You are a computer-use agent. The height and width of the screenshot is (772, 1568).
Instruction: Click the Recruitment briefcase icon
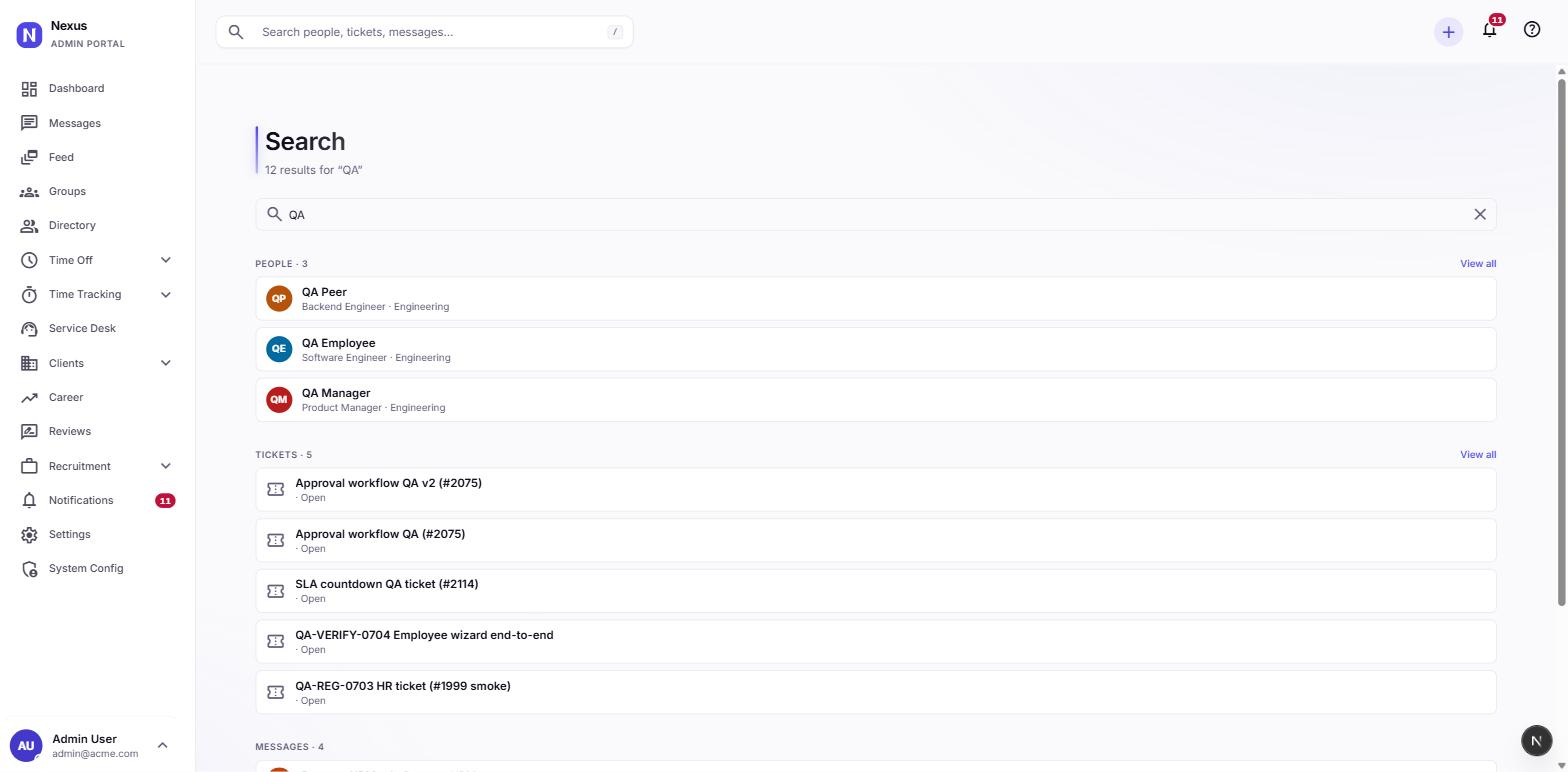29,466
